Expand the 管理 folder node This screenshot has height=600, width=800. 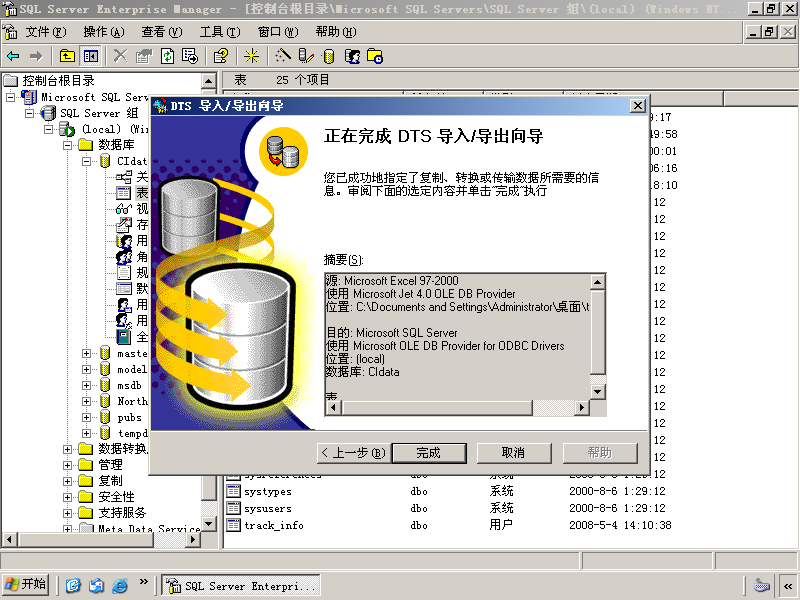point(67,465)
